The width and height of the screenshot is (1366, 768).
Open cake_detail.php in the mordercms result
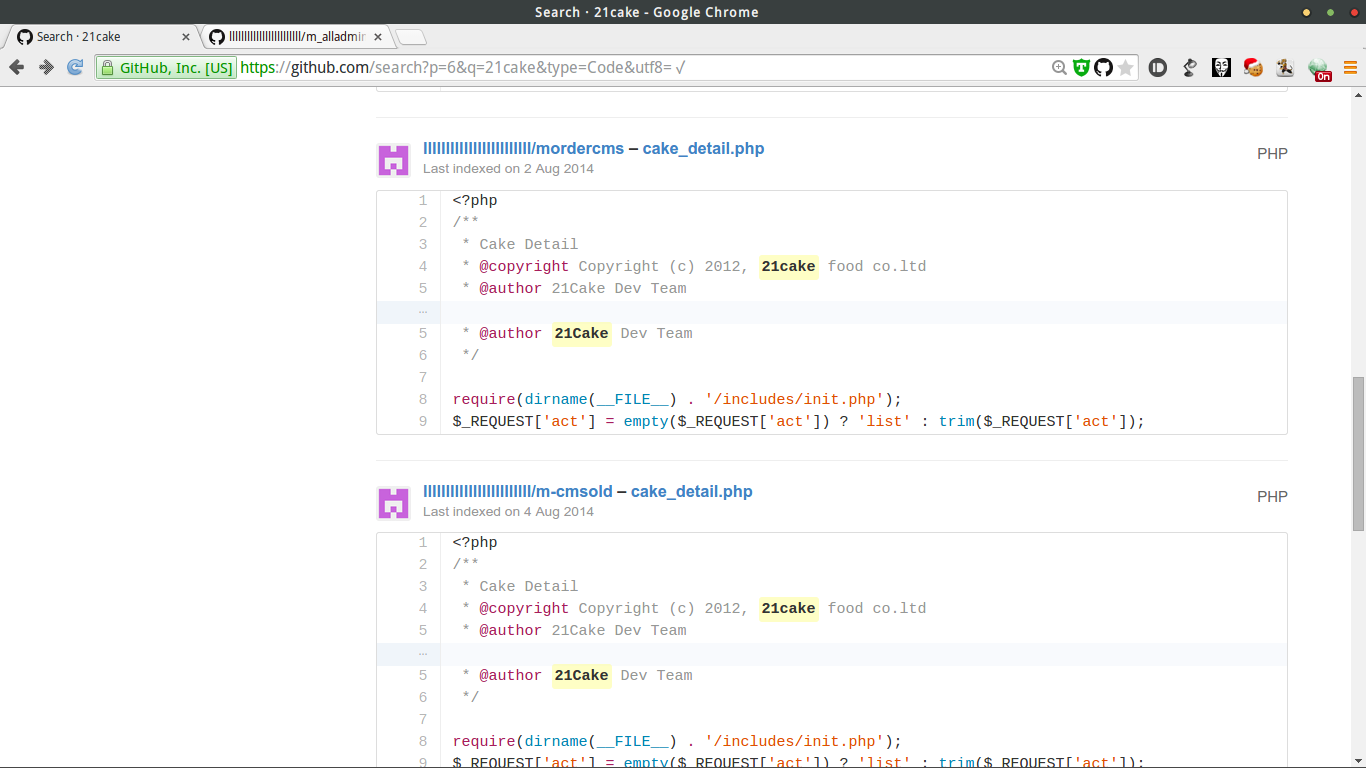coord(703,149)
